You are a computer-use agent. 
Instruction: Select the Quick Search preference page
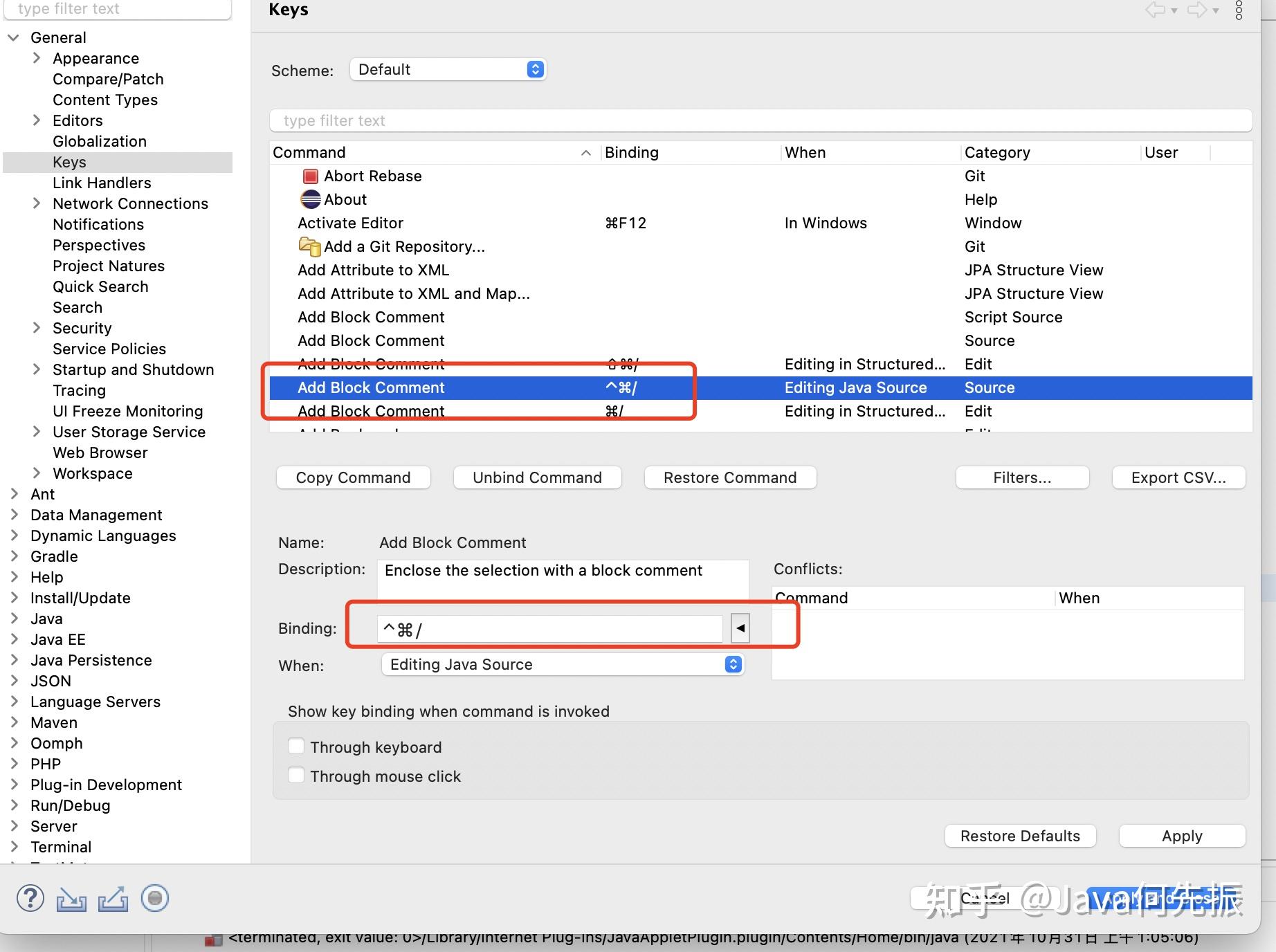point(100,286)
